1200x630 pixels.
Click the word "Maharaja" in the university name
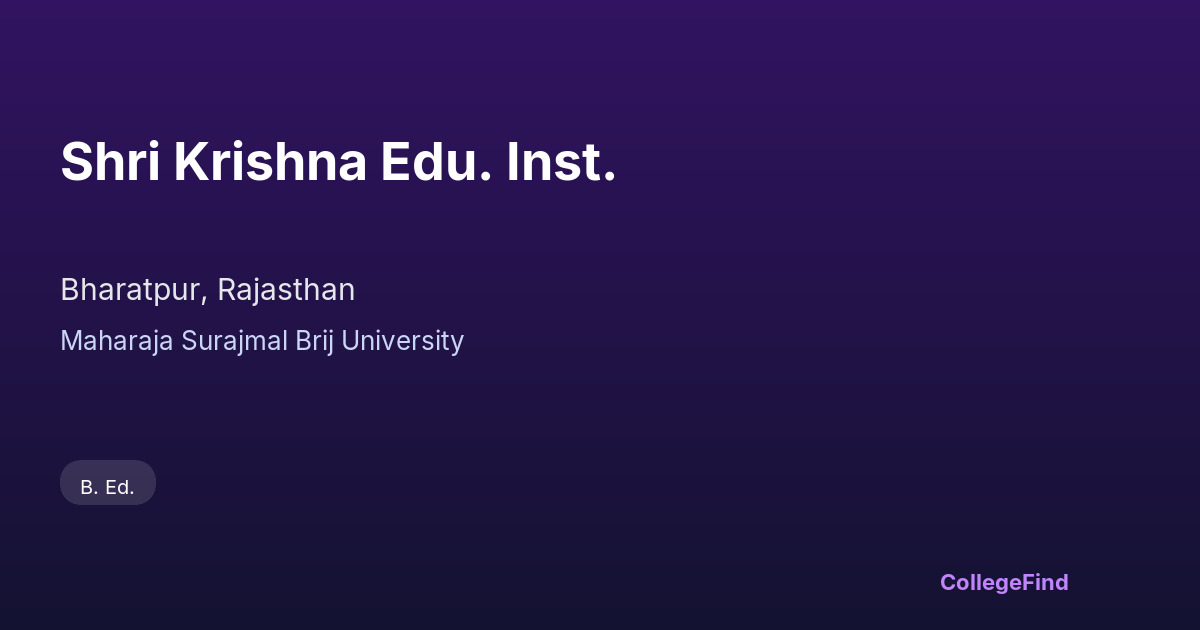117,341
